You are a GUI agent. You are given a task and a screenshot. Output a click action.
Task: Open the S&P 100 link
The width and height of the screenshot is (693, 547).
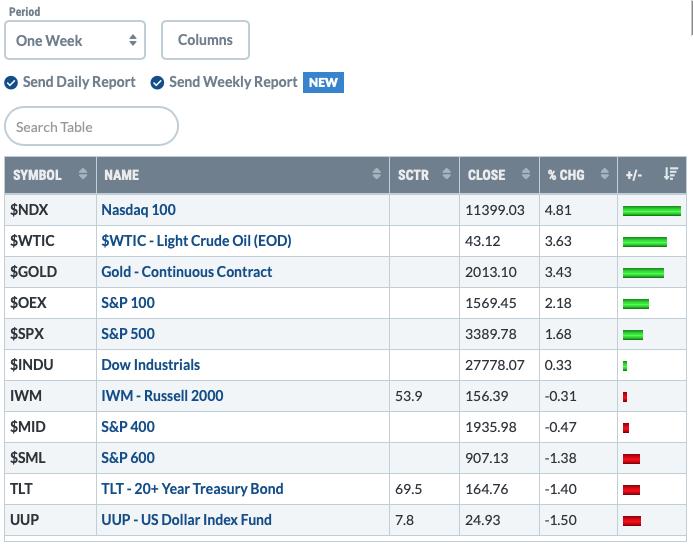[x=128, y=303]
